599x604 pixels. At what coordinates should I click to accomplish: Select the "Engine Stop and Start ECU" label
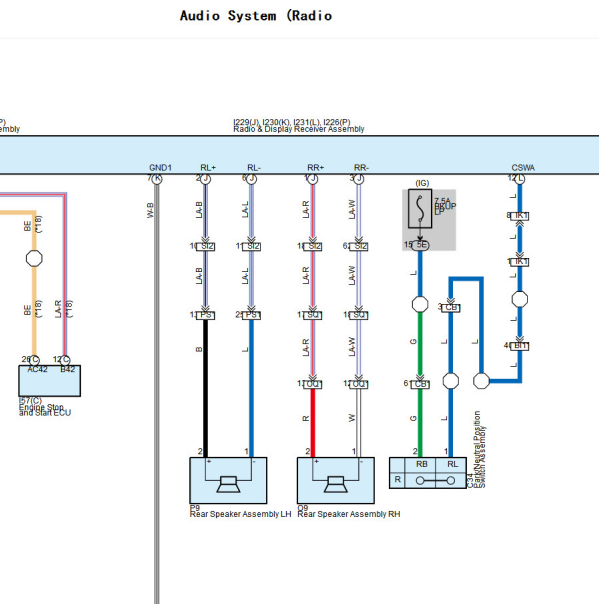coord(45,410)
